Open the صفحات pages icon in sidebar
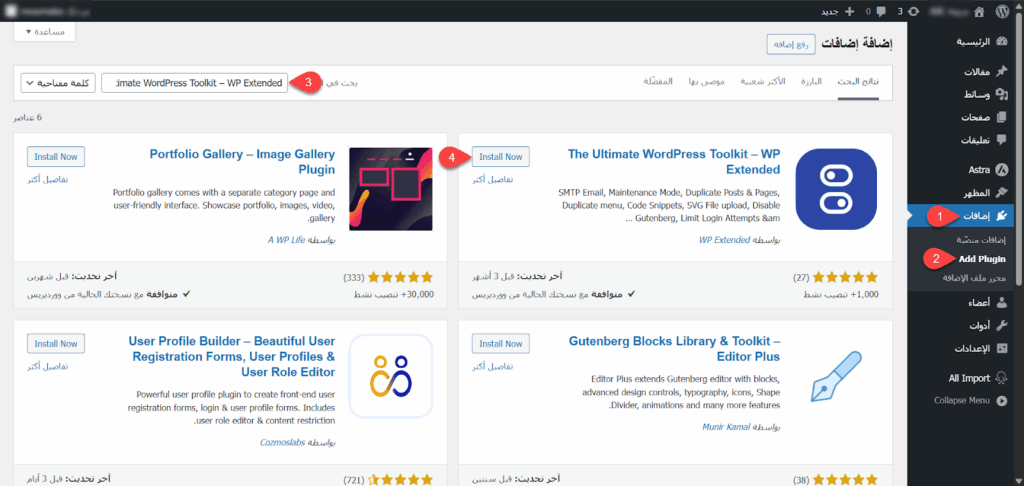 point(1002,118)
